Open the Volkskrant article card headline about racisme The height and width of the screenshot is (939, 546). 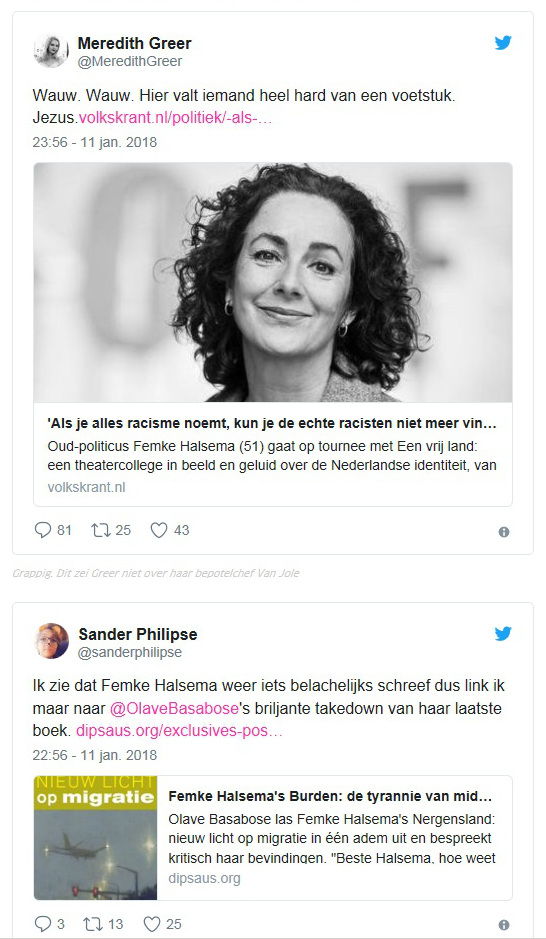pos(272,424)
